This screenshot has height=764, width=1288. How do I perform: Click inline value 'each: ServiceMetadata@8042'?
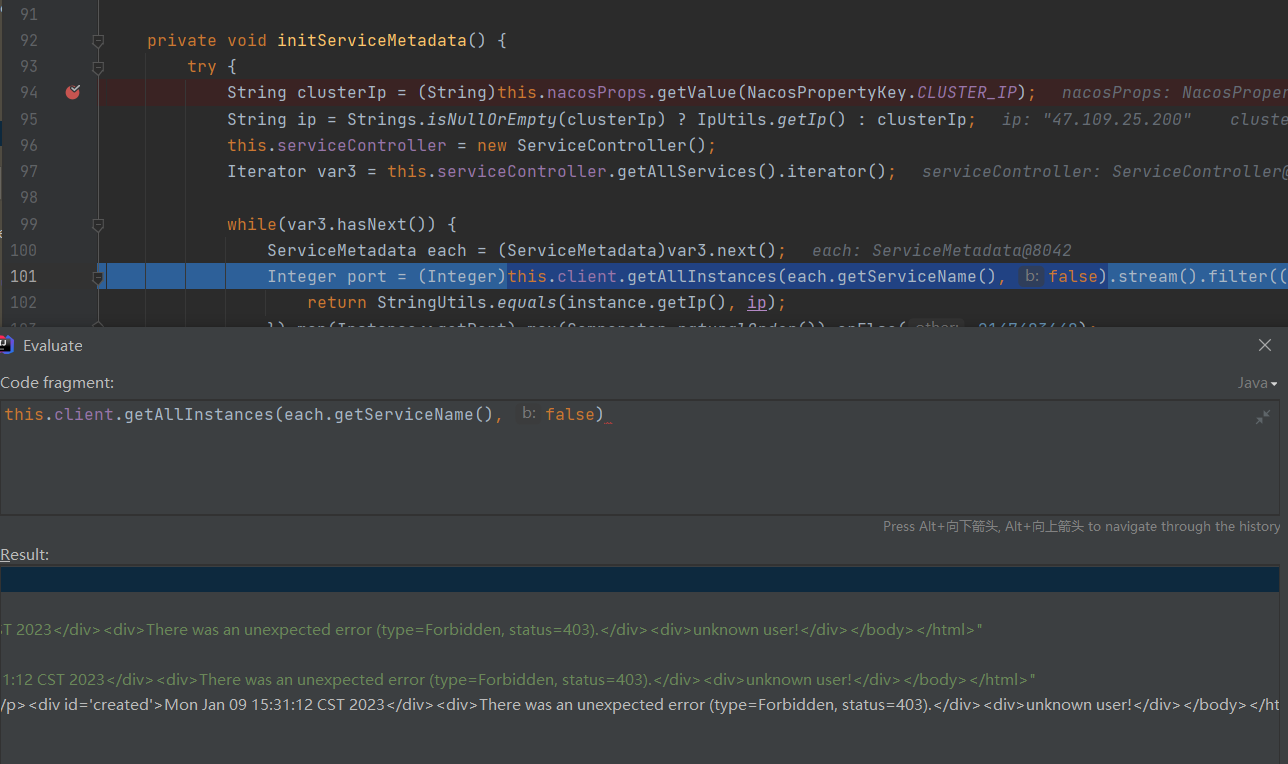tap(941, 250)
